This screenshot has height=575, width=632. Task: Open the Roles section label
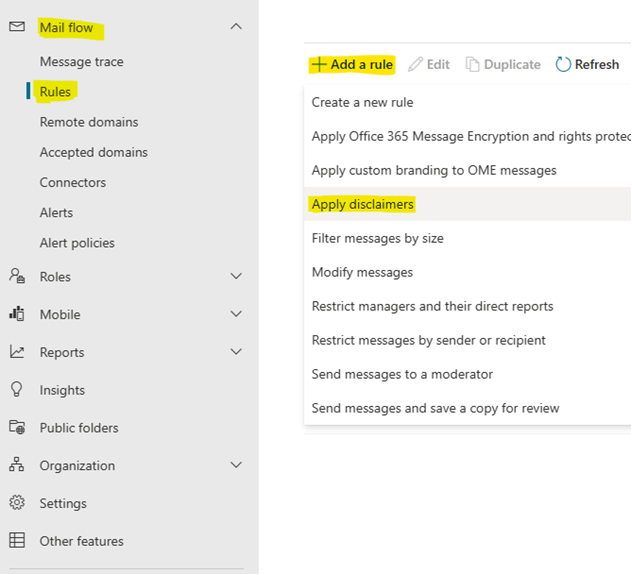pyautogui.click(x=55, y=277)
